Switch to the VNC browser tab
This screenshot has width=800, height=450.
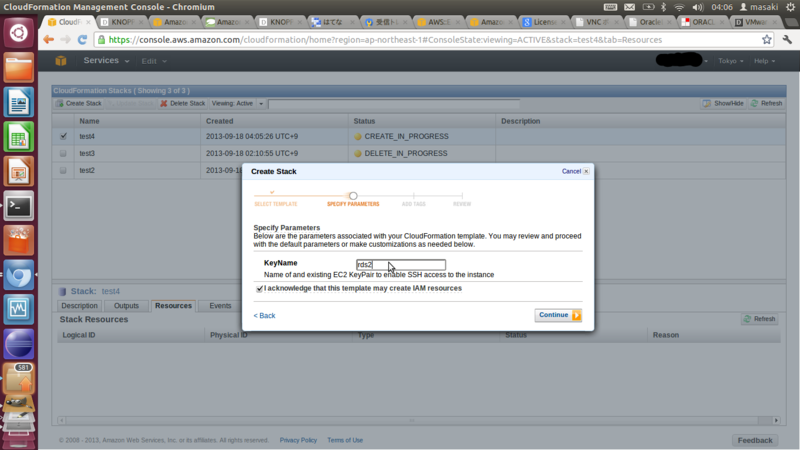(x=596, y=22)
